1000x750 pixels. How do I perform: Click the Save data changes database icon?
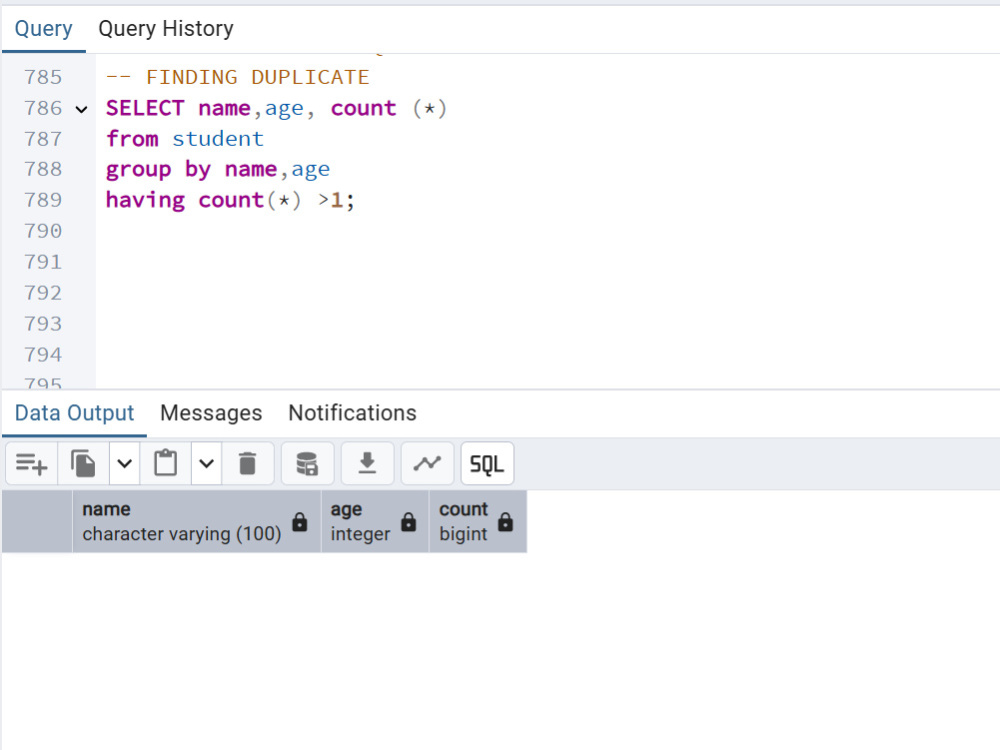[307, 464]
